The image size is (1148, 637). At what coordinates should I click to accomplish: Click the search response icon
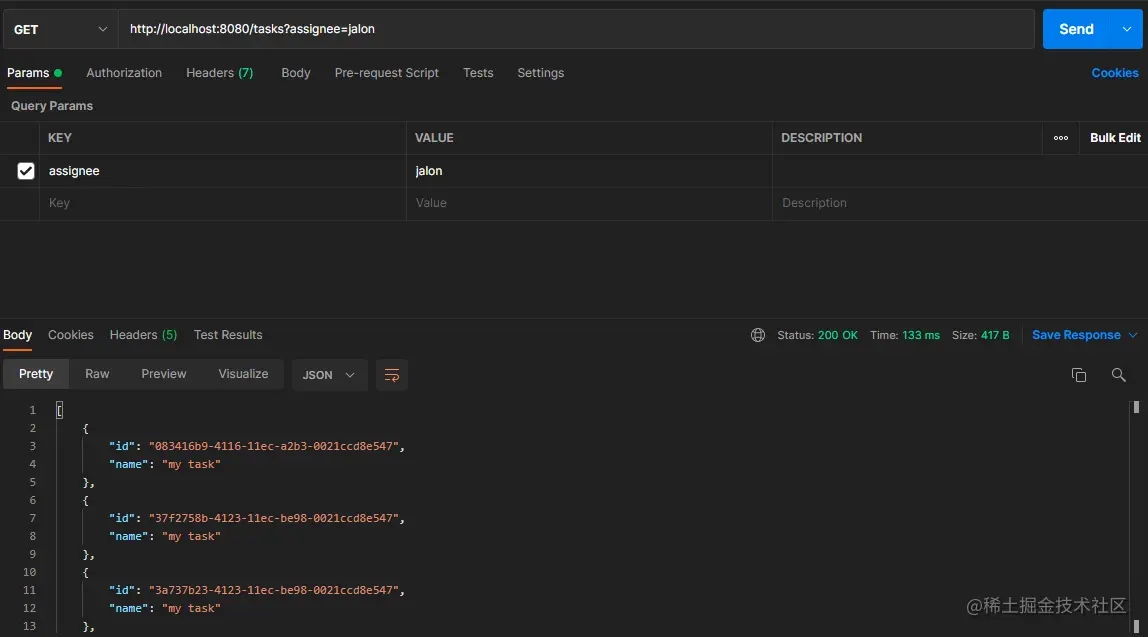pos(1118,375)
